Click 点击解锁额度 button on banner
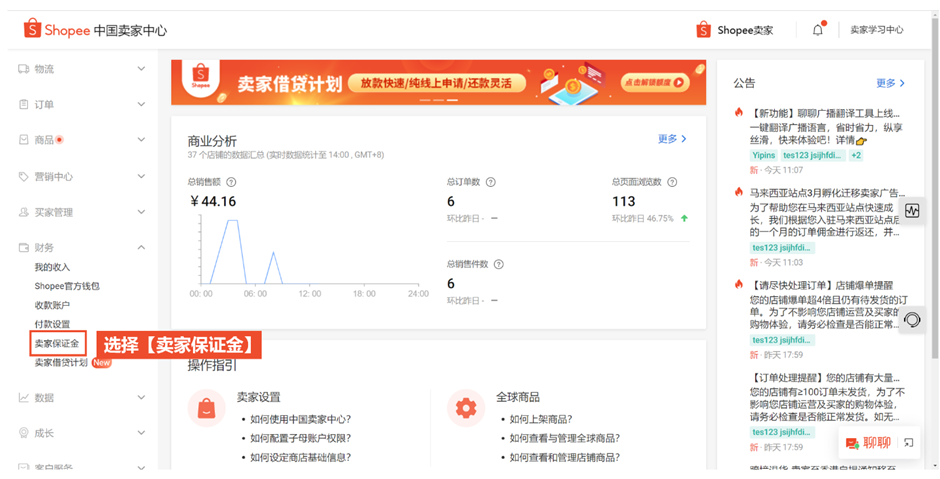Screen dimensions: 940x479 click(655, 83)
